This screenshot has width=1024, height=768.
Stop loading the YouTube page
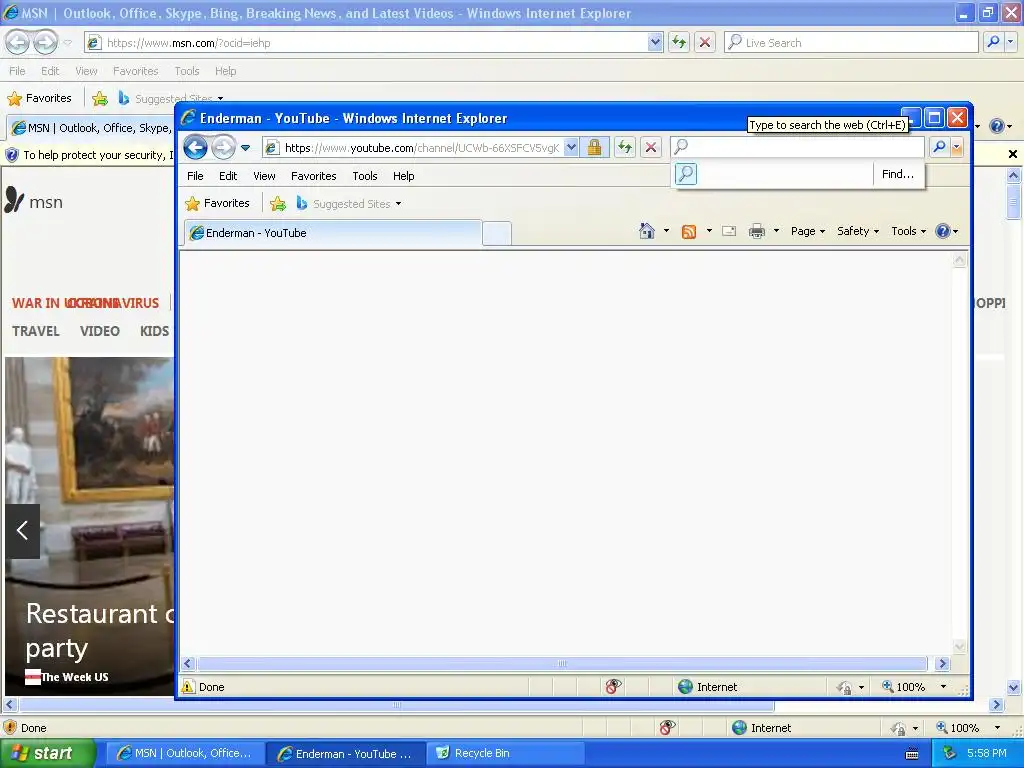[x=651, y=148]
